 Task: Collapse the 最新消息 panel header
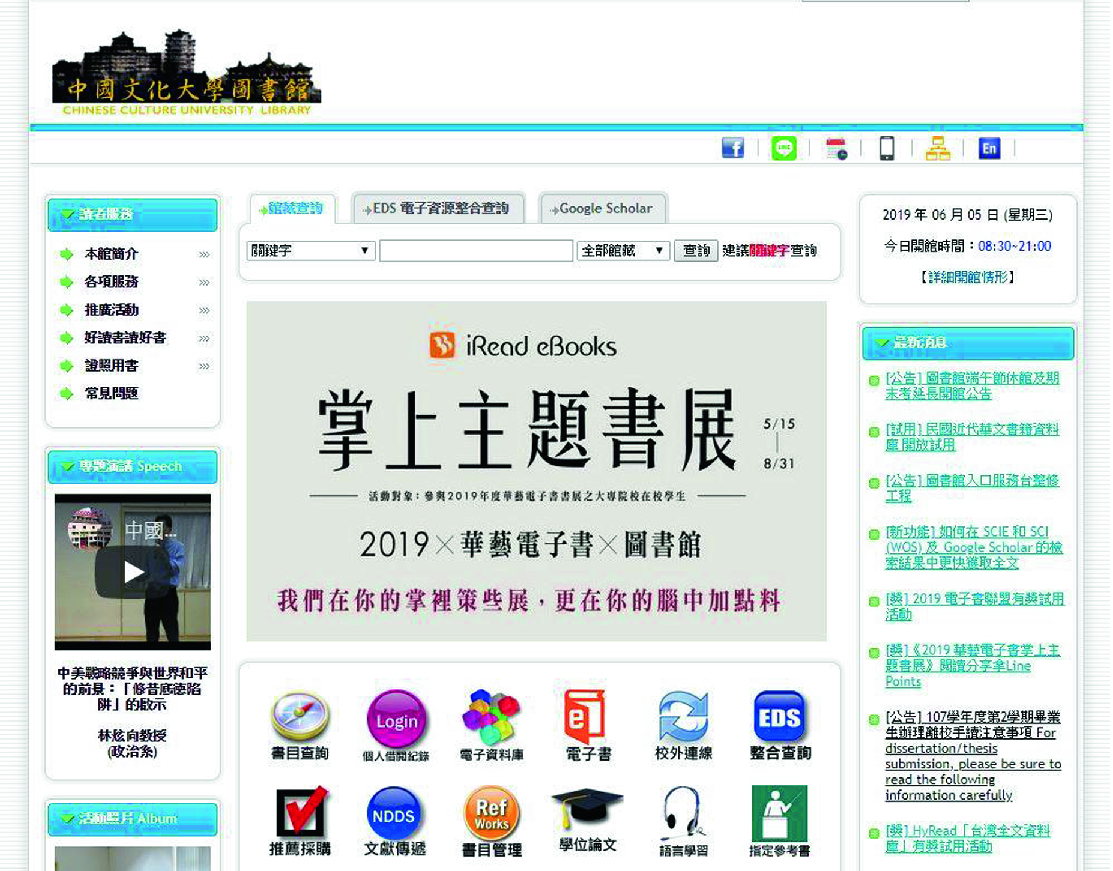tap(967, 343)
